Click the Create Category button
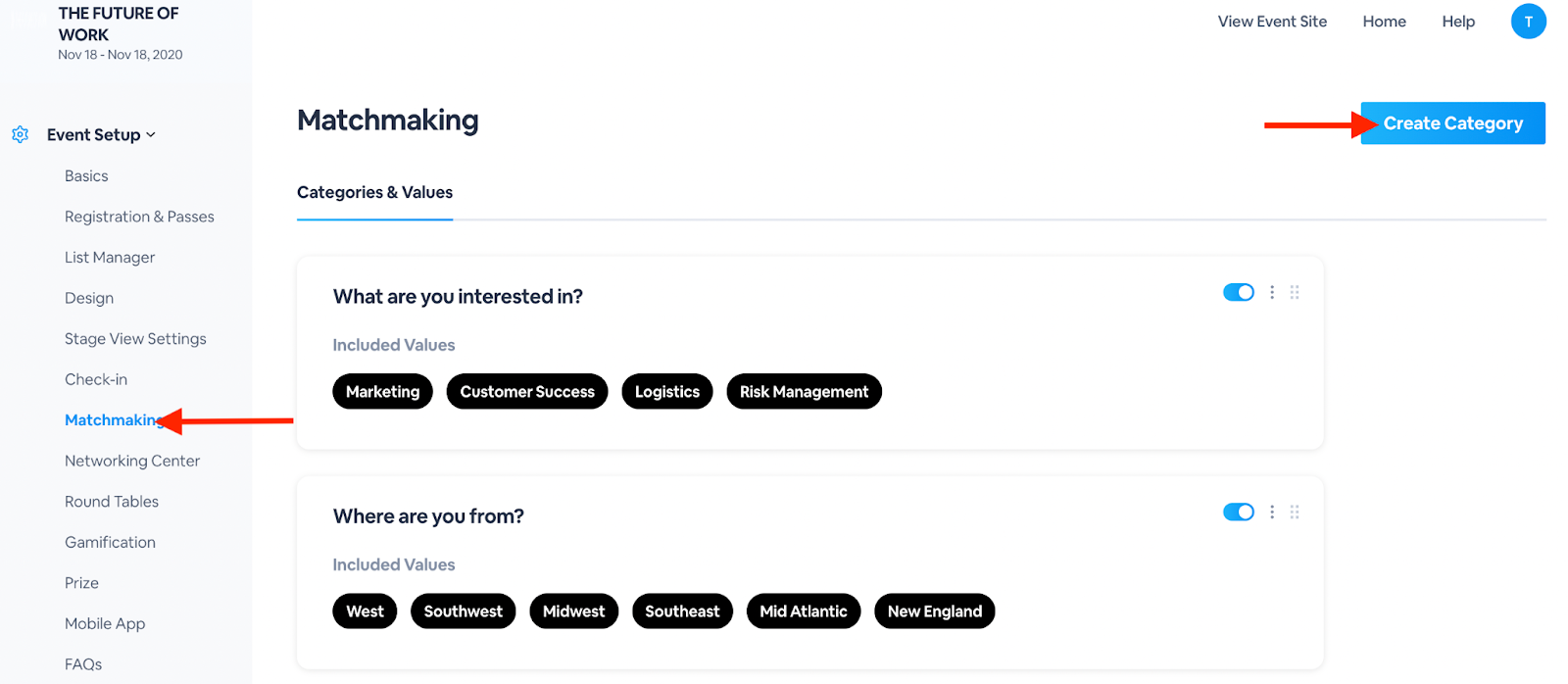 tap(1452, 123)
